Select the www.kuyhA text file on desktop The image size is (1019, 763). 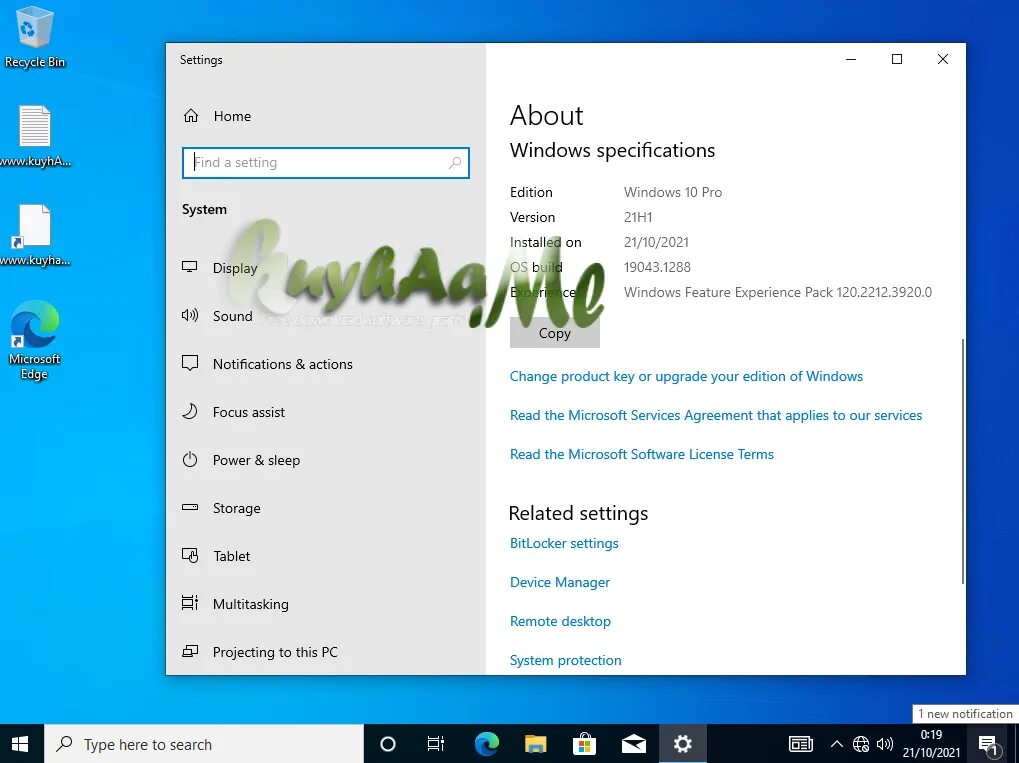pyautogui.click(x=34, y=136)
